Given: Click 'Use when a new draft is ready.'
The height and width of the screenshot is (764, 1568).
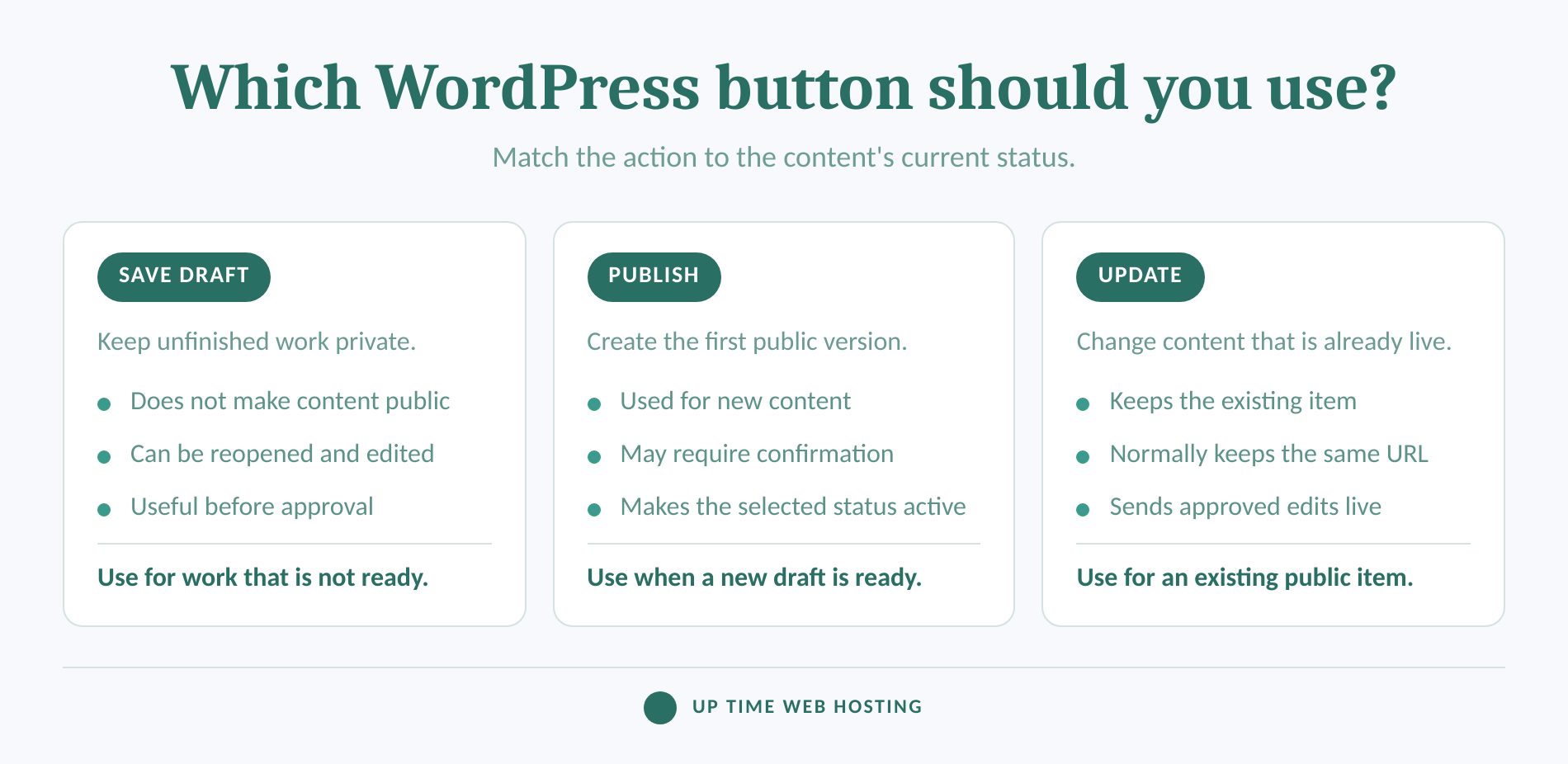Looking at the screenshot, I should pyautogui.click(x=754, y=578).
